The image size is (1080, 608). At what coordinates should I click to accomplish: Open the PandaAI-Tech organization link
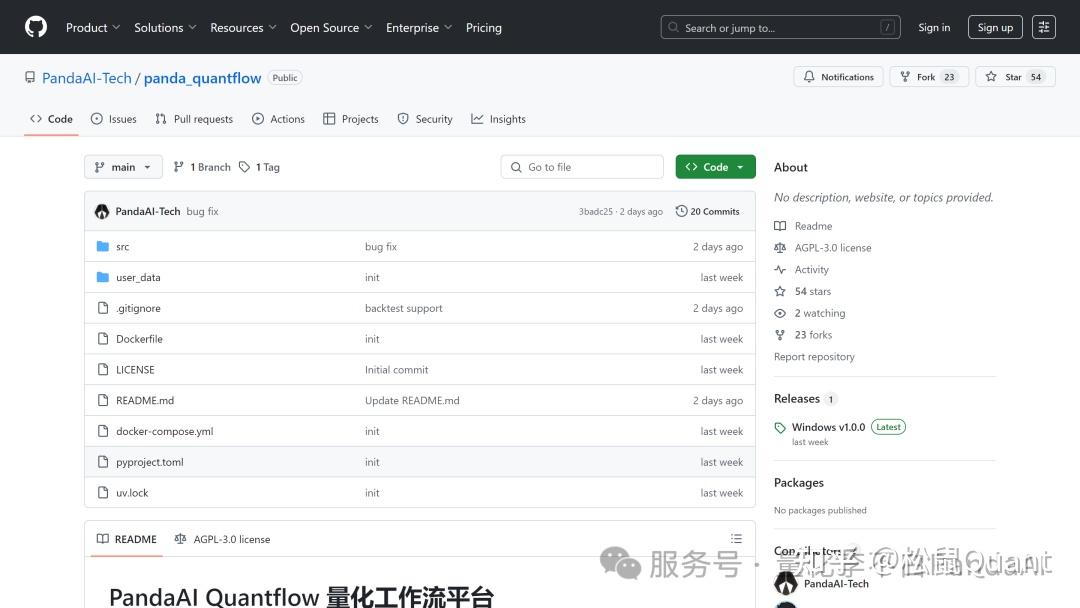pos(87,78)
